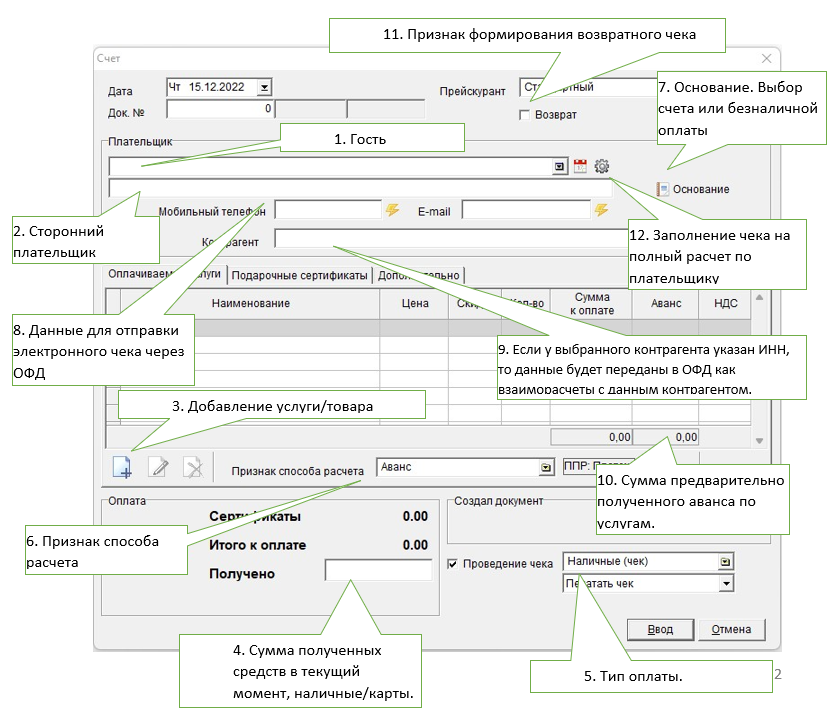Click the add service/item icon
This screenshot has width=829, height=715.
pyautogui.click(x=122, y=467)
